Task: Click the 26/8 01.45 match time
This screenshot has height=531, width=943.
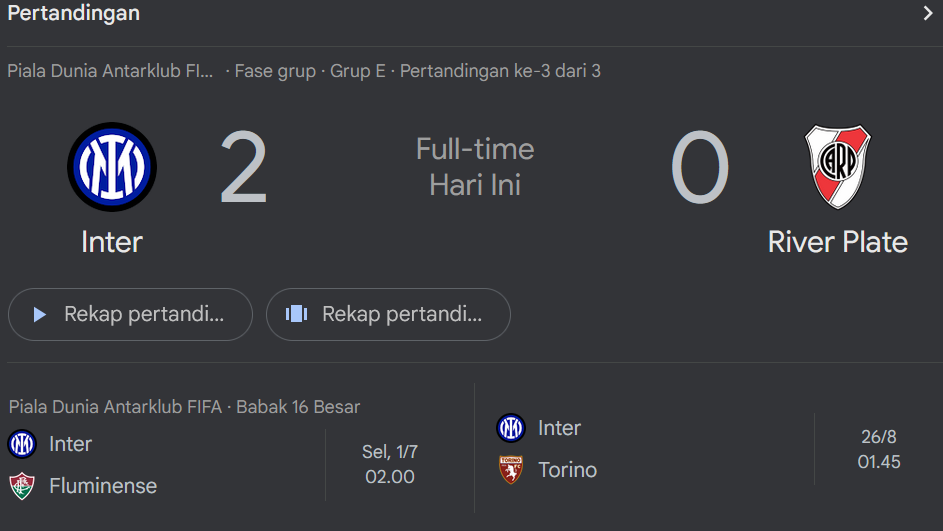Action: (879, 449)
